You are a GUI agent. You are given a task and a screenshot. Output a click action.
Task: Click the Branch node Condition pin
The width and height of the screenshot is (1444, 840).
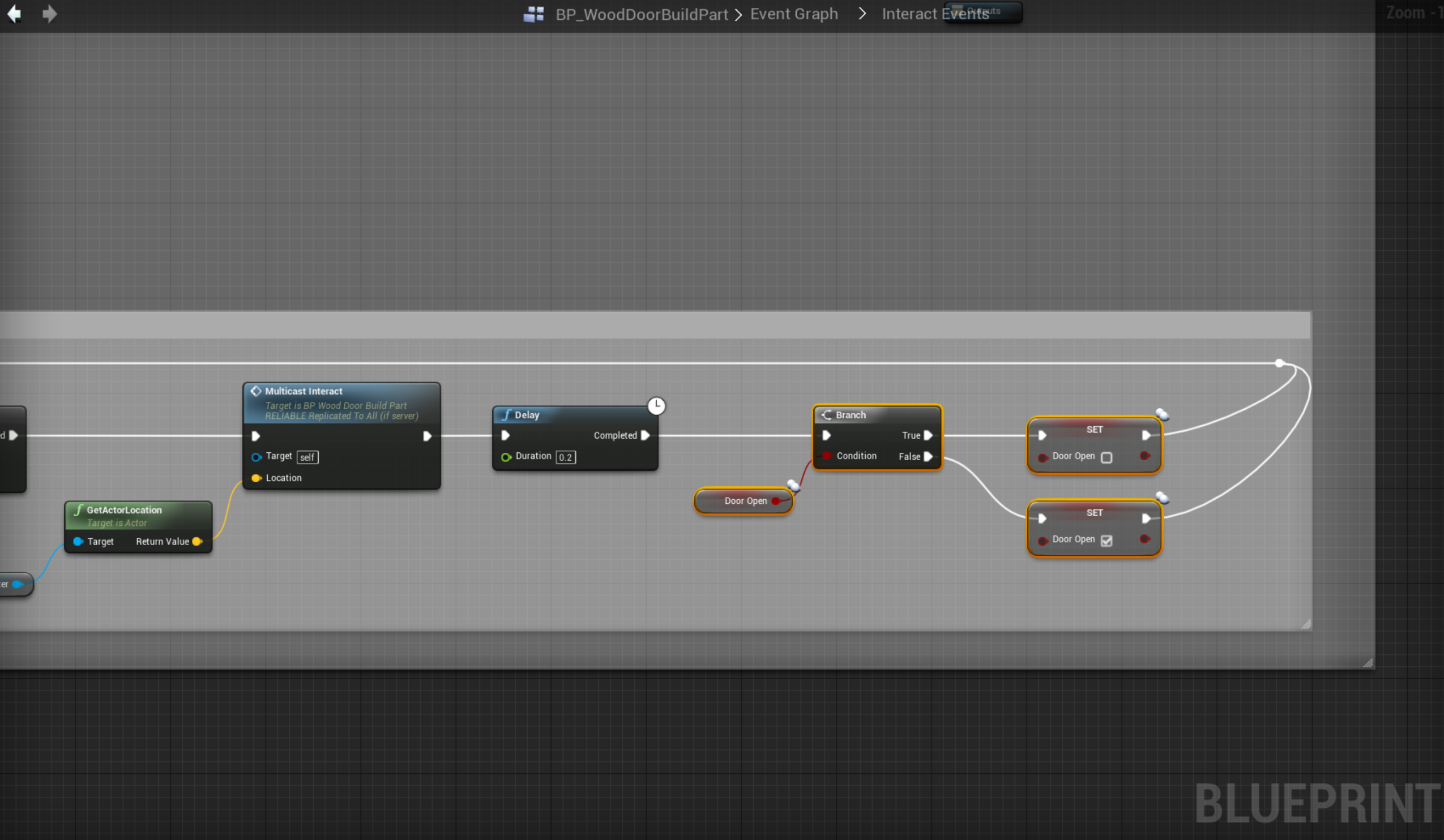(827, 456)
